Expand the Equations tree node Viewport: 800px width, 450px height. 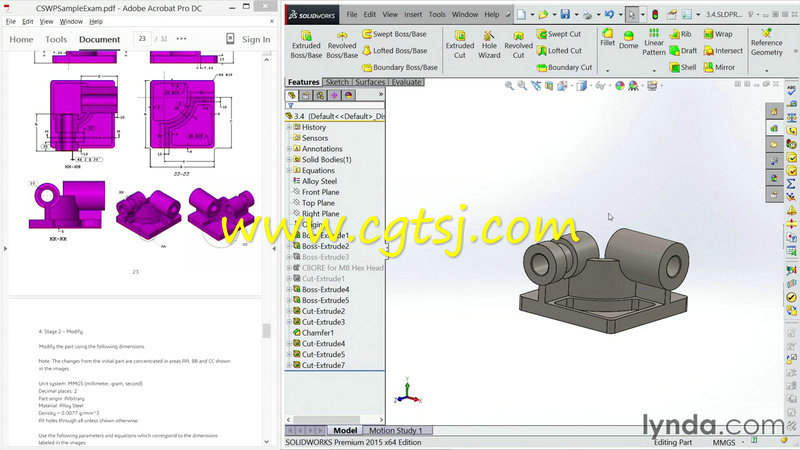289,170
